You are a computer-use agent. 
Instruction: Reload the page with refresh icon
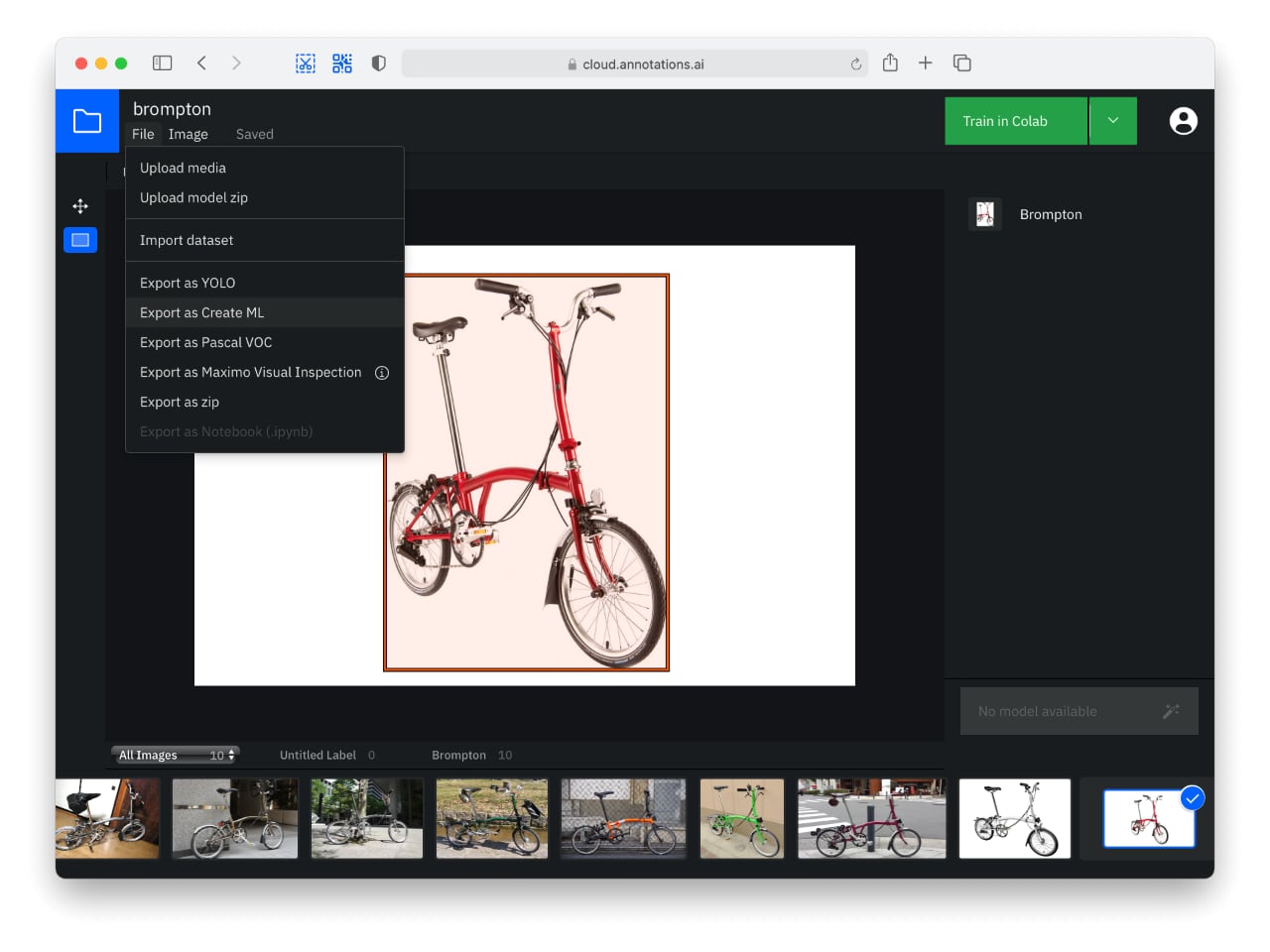(855, 64)
